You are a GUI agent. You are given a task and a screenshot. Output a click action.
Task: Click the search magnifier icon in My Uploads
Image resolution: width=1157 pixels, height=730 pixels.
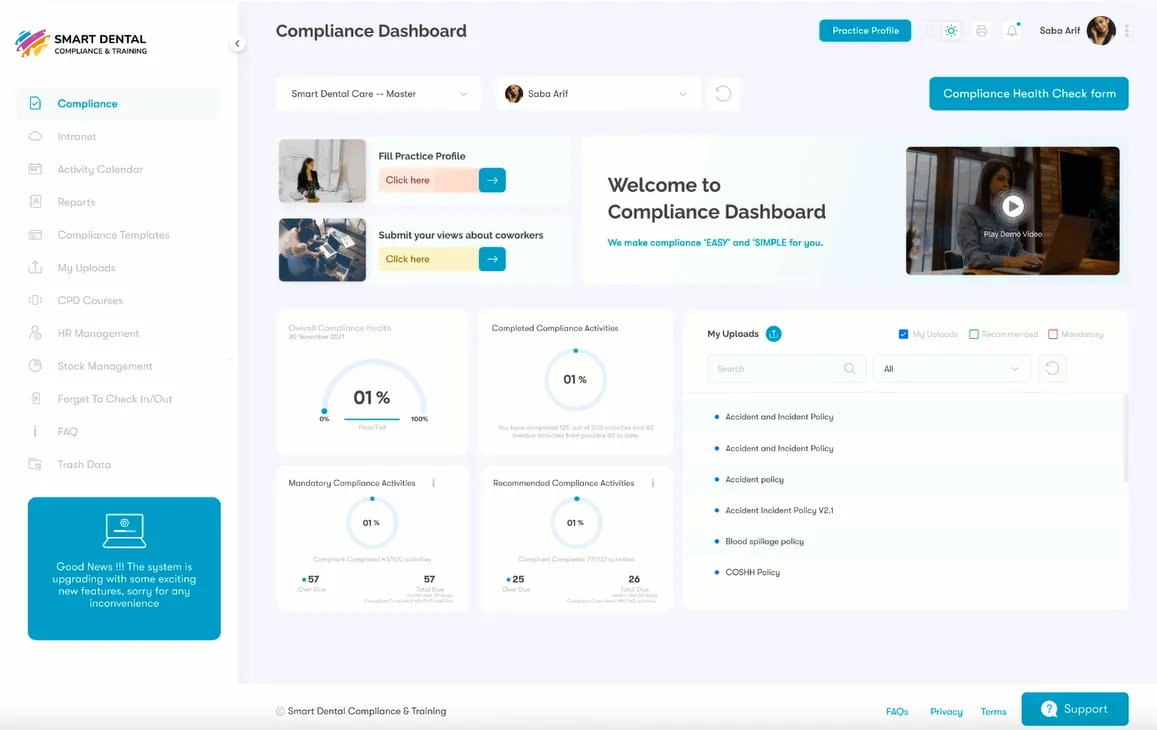pyautogui.click(x=849, y=368)
